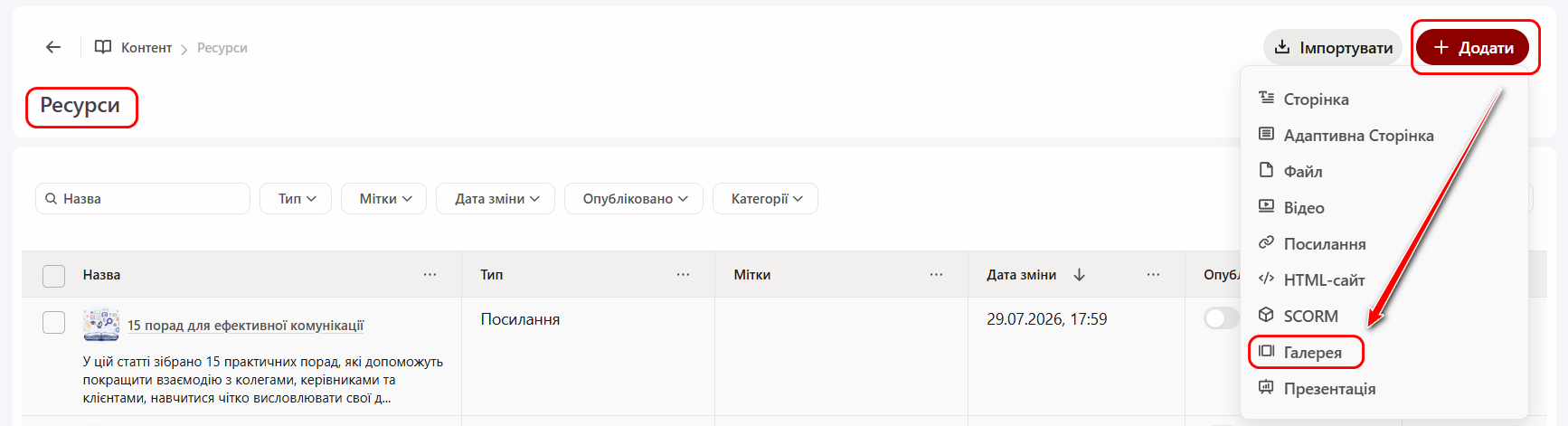The image size is (1568, 426).
Task: Open Мітки column options ellipsis
Action: (936, 275)
